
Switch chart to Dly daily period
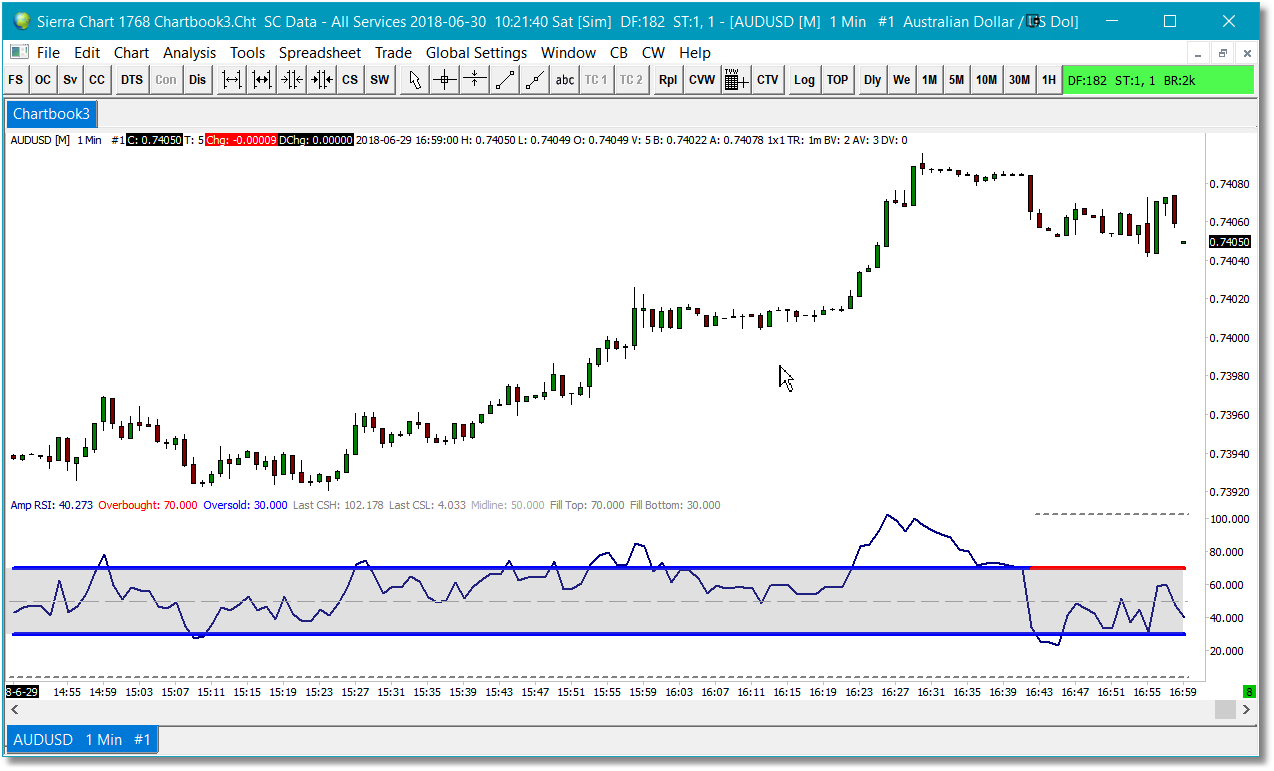(x=873, y=80)
